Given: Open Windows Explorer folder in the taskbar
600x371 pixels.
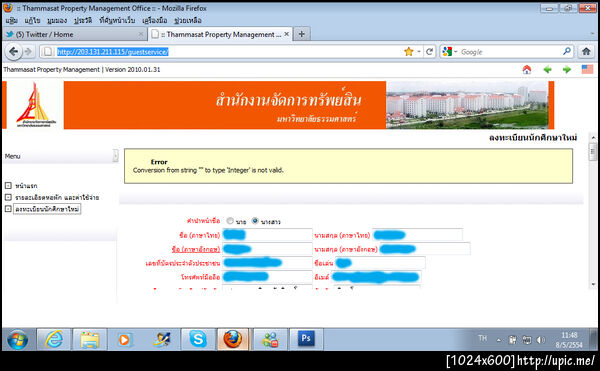Looking at the screenshot, I should tap(90, 339).
